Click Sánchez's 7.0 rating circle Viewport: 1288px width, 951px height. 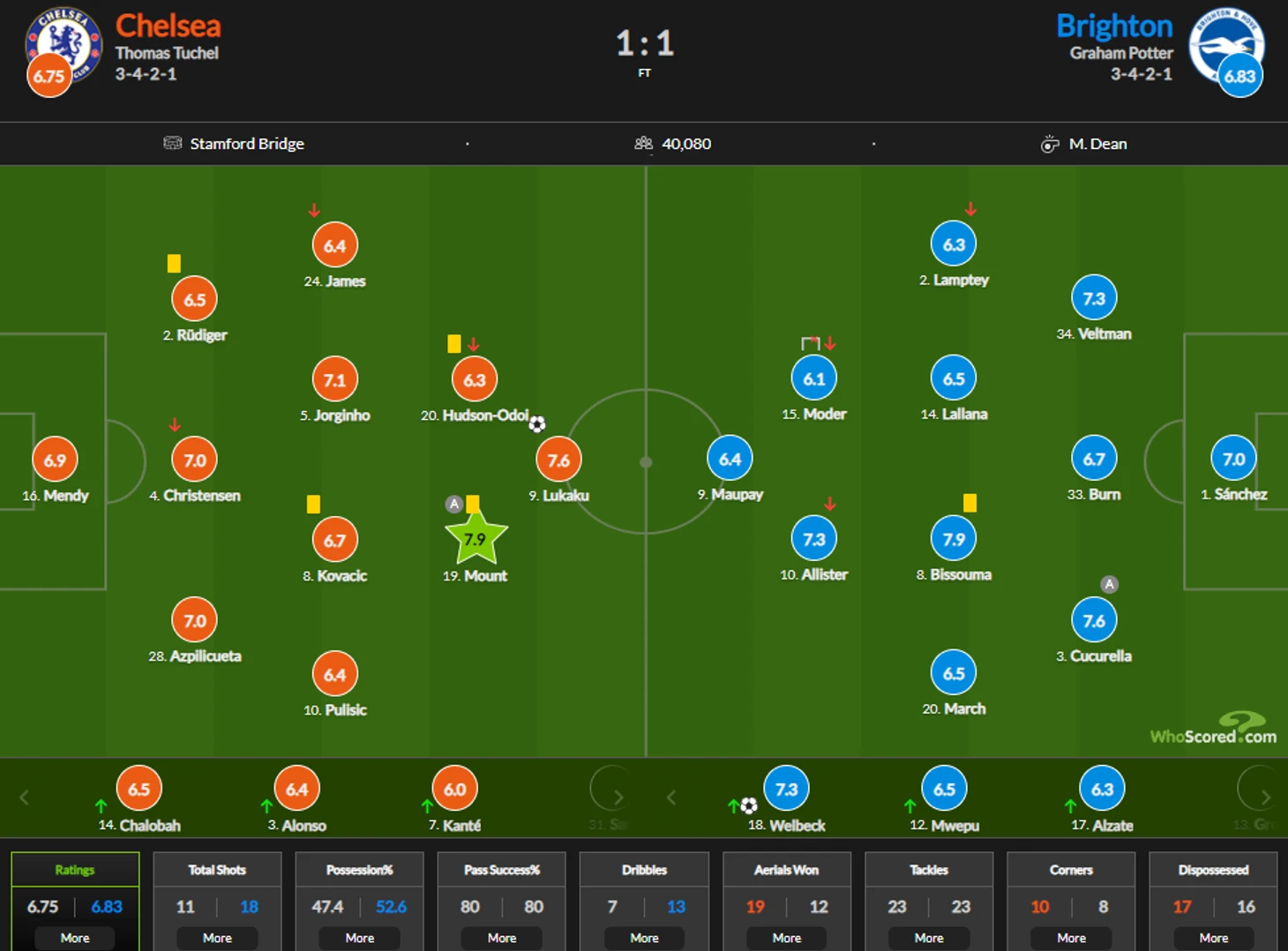click(1233, 459)
